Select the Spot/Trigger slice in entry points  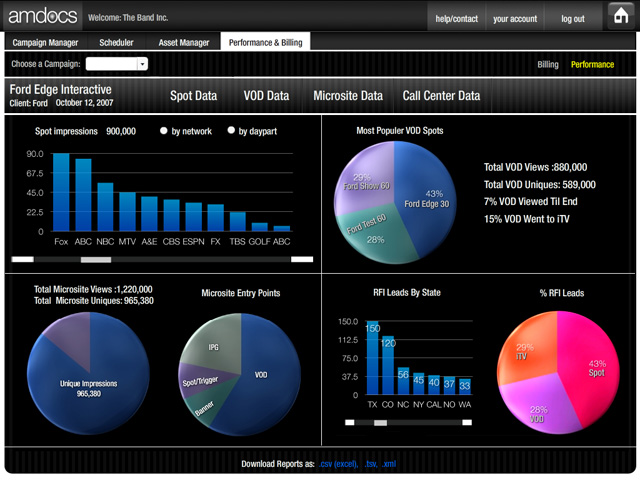198,382
